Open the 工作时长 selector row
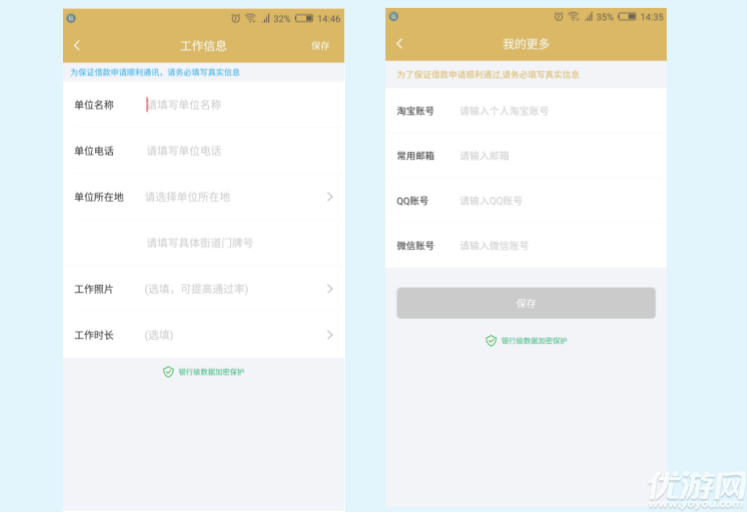The width and height of the screenshot is (747, 512). pos(203,335)
